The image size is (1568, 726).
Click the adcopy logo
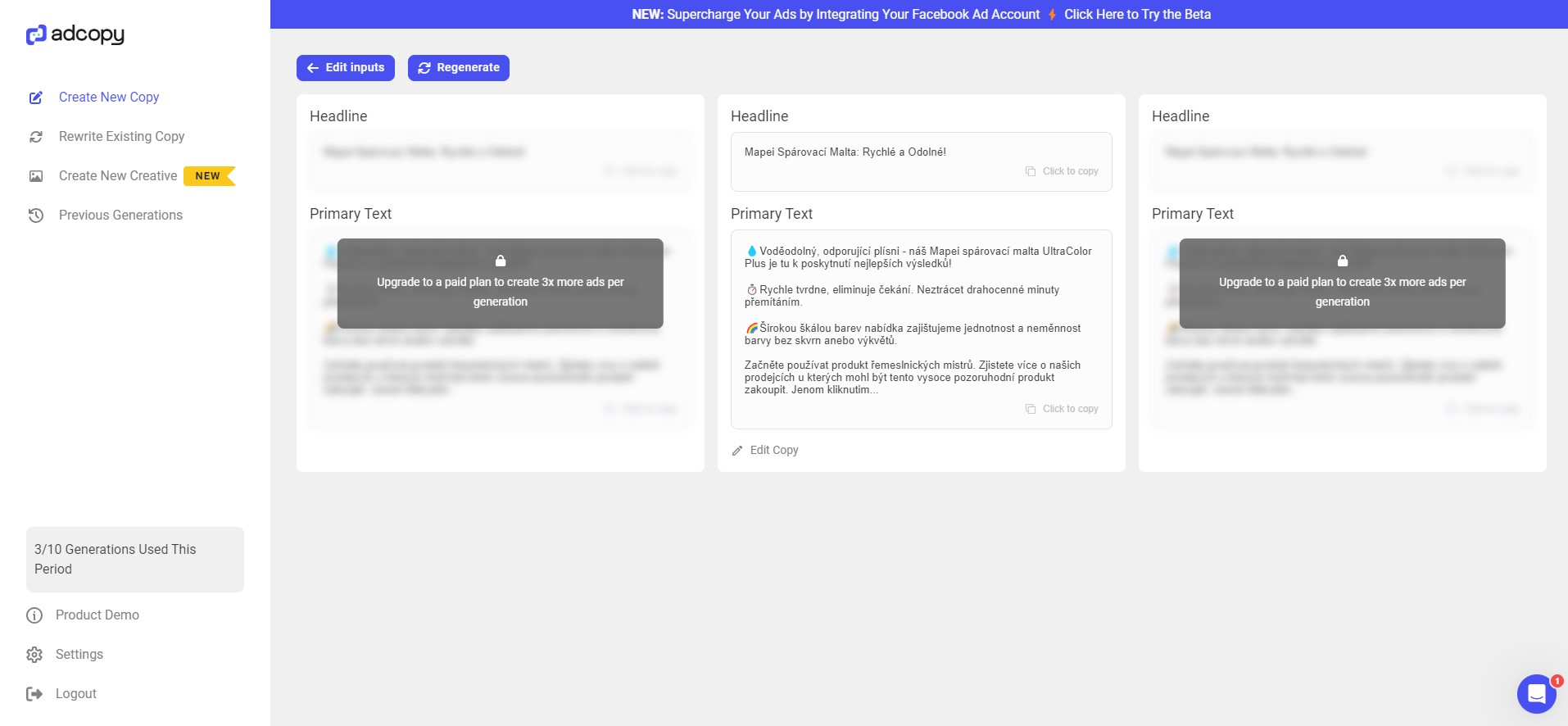(75, 34)
